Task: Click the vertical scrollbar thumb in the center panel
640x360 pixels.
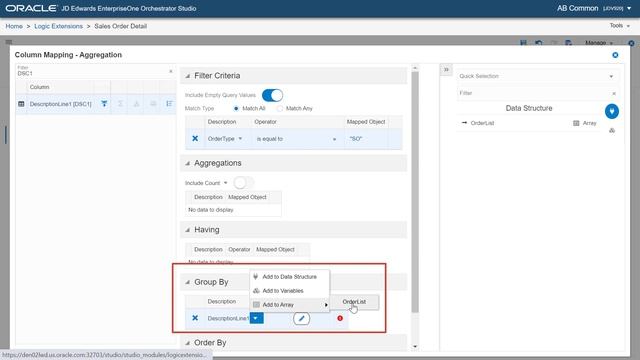Action: pos(415,192)
